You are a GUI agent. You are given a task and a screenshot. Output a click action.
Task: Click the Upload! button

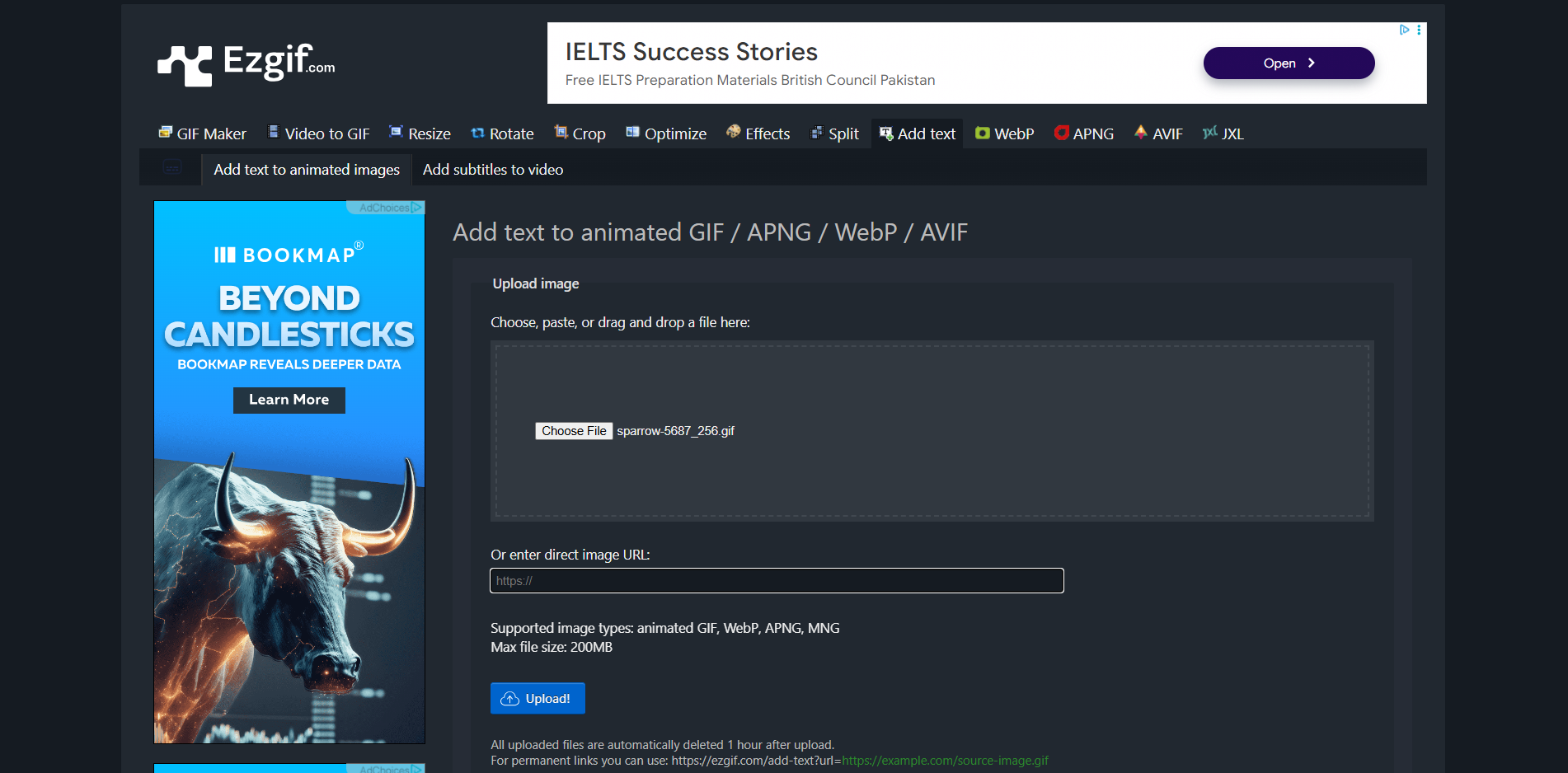pyautogui.click(x=538, y=698)
